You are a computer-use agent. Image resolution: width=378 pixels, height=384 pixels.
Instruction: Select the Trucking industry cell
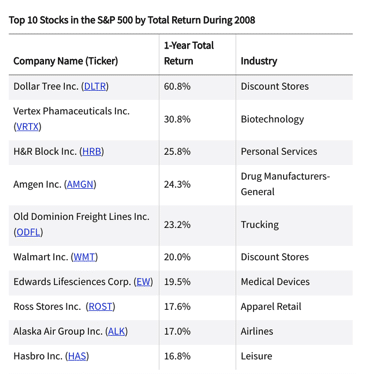click(x=260, y=225)
